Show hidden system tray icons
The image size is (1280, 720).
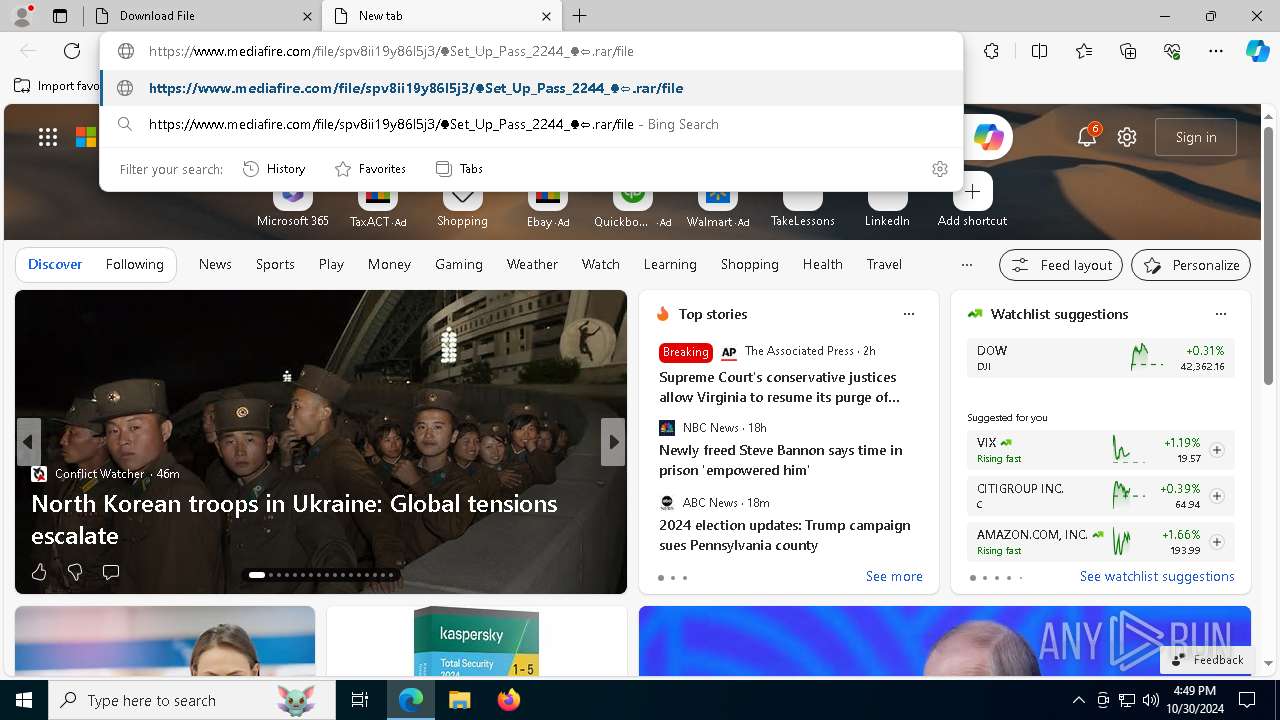[1078, 700]
